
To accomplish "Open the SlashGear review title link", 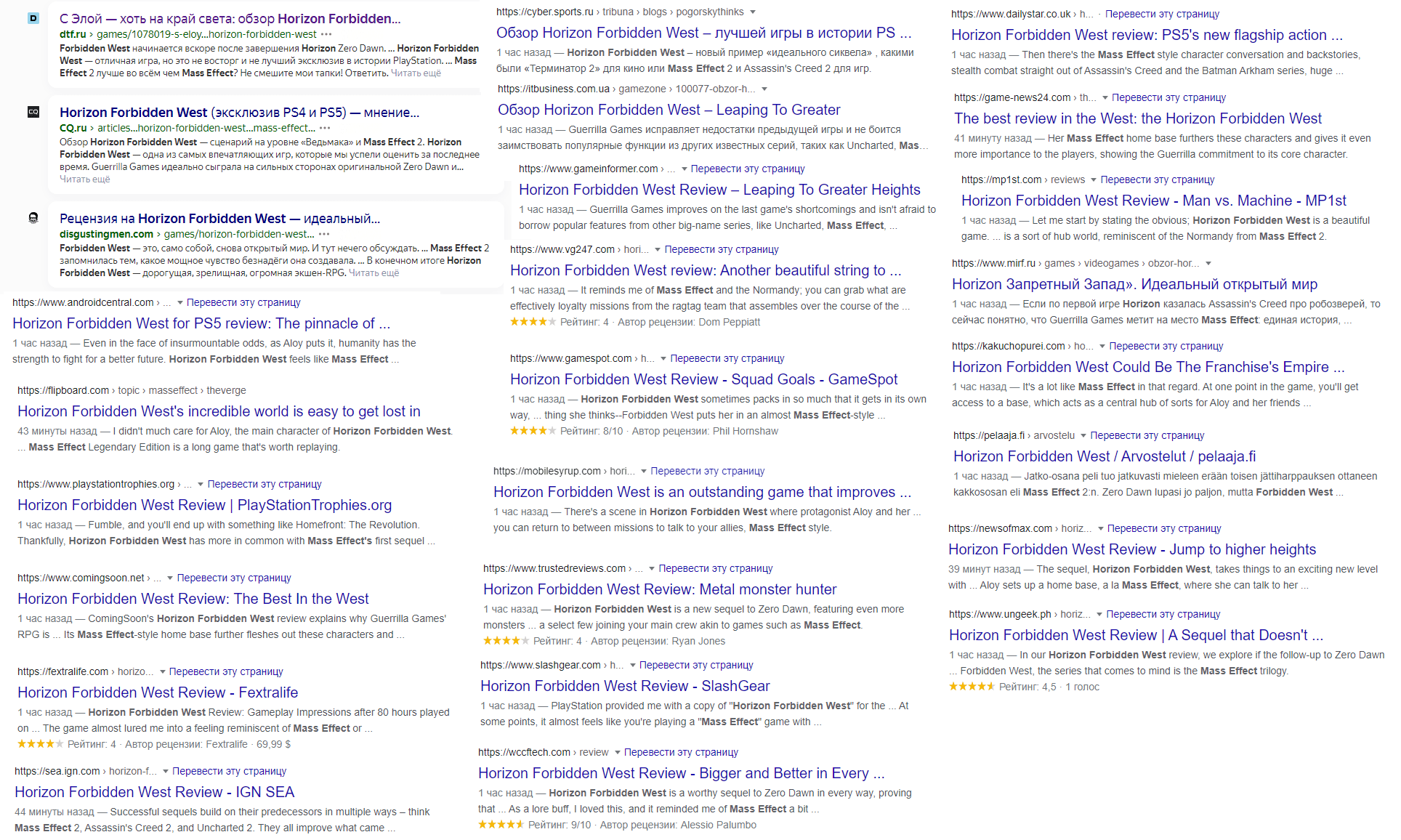I will [x=625, y=686].
